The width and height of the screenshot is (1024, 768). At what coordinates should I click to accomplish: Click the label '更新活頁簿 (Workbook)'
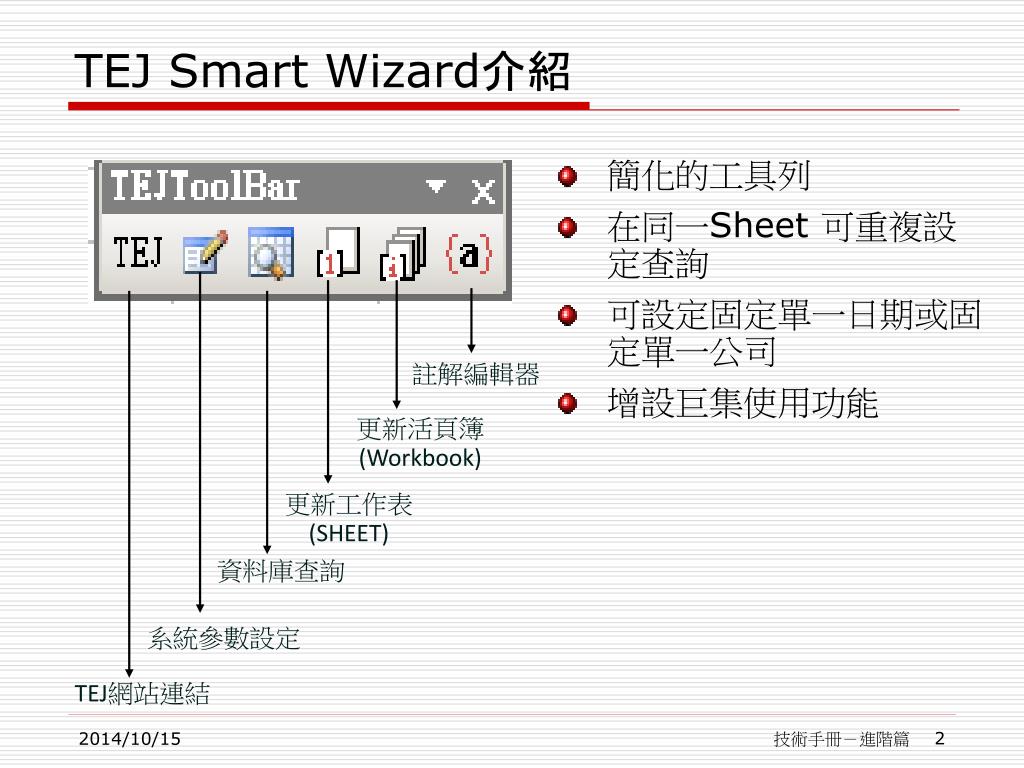tap(420, 443)
